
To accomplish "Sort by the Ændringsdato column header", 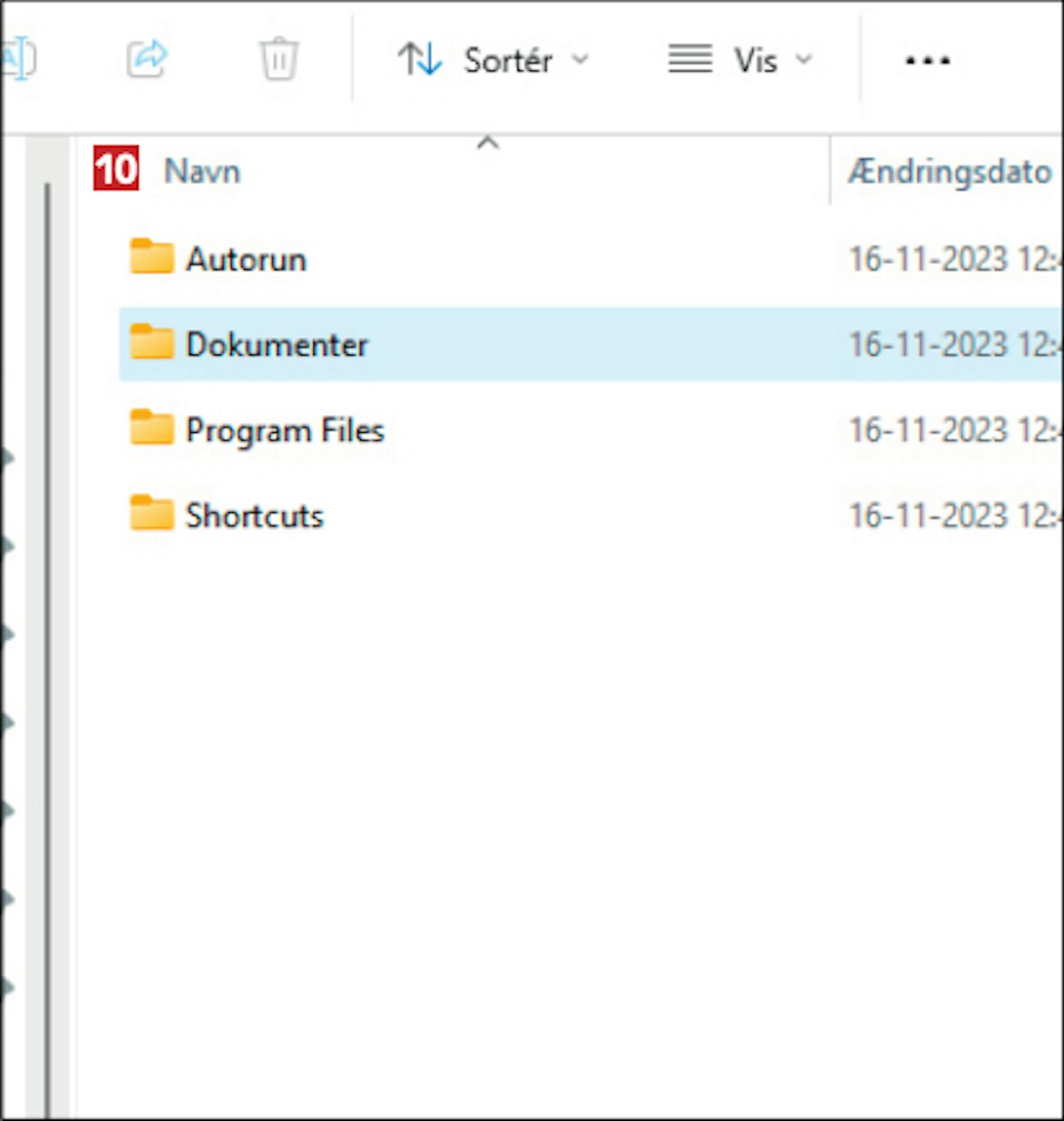I will point(949,172).
